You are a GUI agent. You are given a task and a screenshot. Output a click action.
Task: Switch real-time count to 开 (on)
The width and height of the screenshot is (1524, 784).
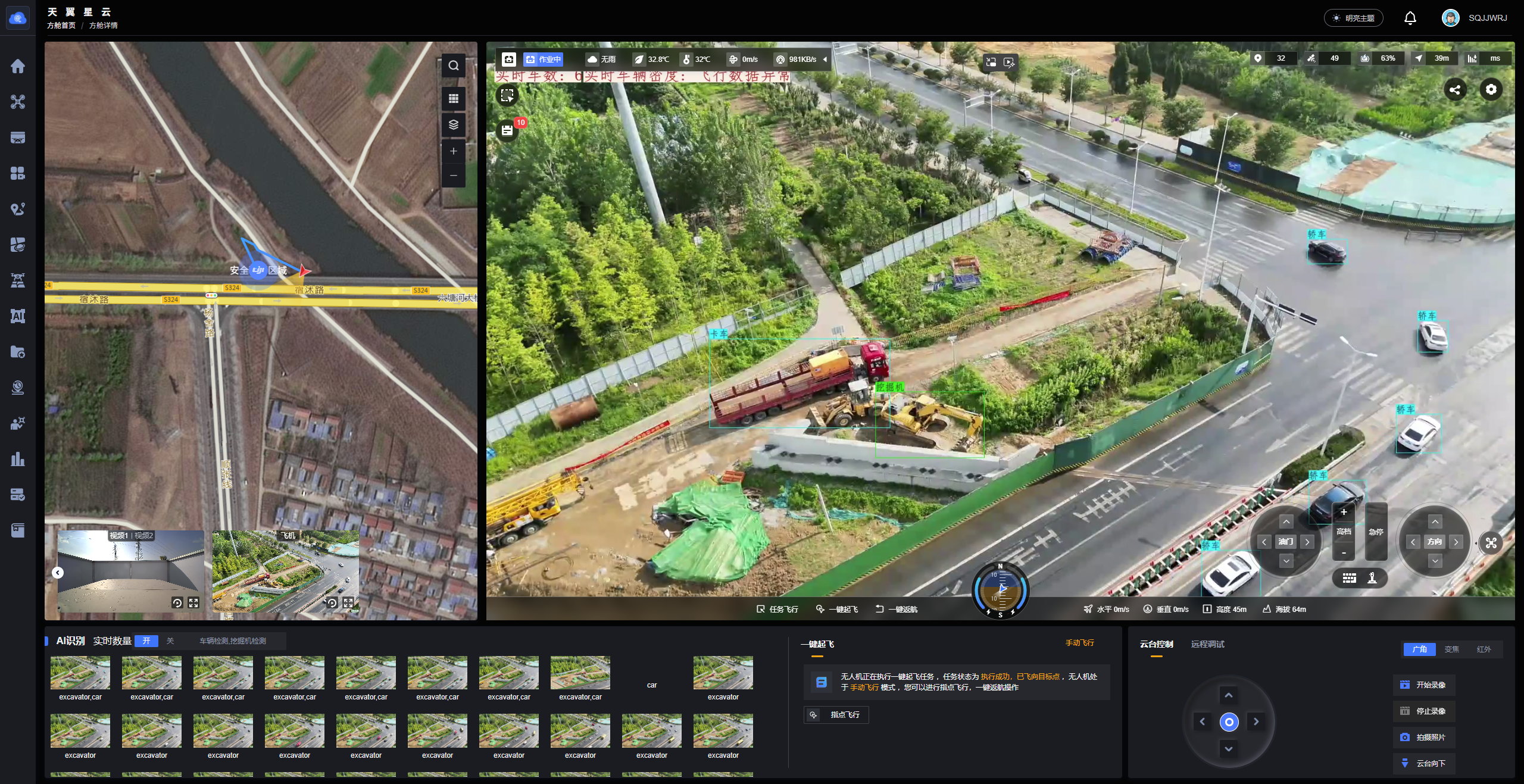click(146, 641)
